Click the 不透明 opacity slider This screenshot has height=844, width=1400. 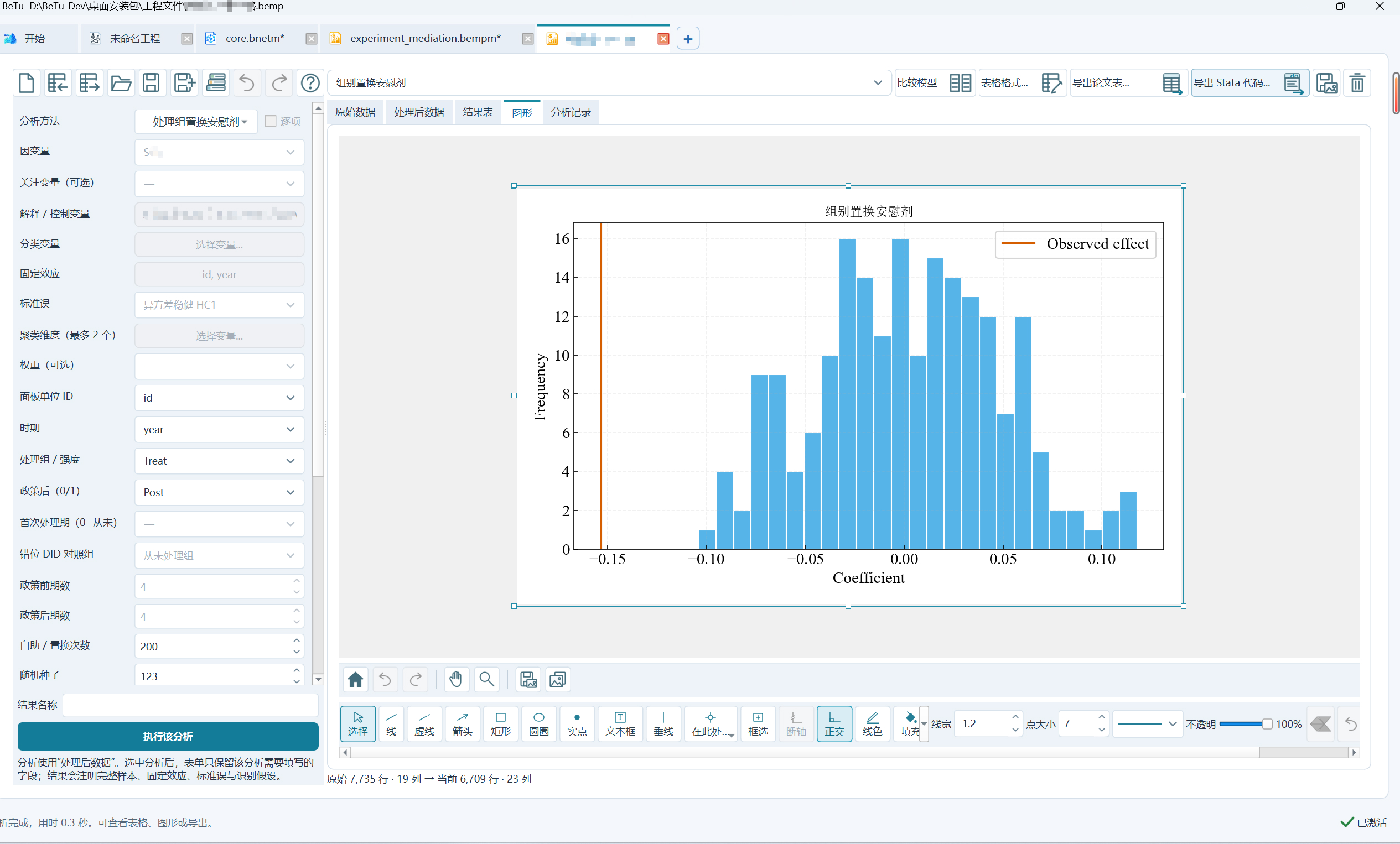(1246, 723)
